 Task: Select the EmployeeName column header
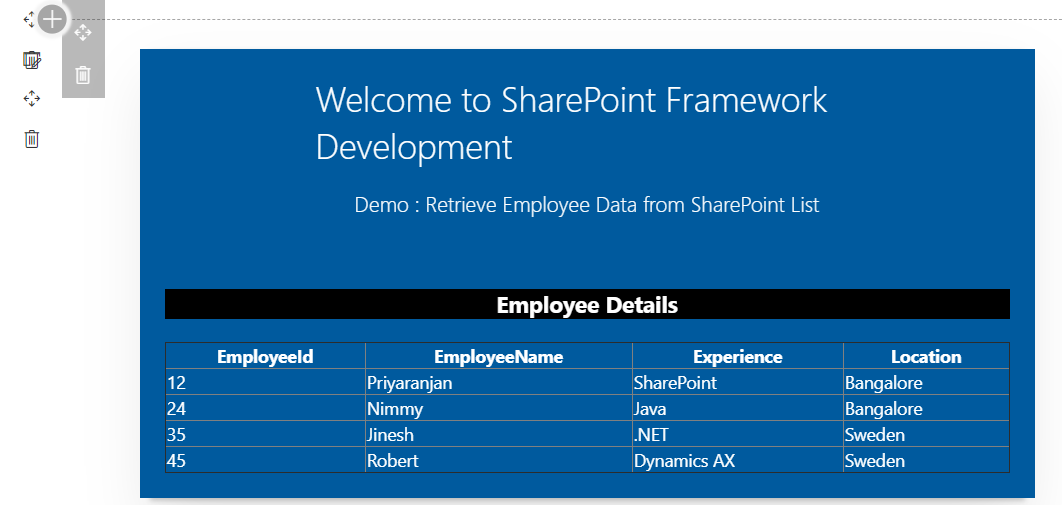pyautogui.click(x=499, y=356)
